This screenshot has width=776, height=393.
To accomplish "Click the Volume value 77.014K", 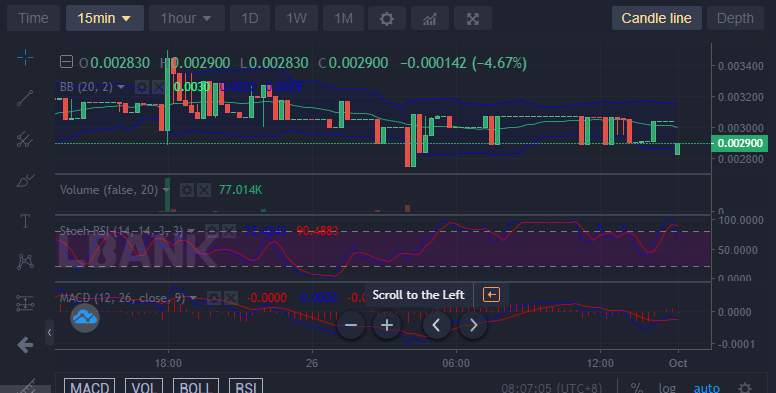I will [241, 190].
